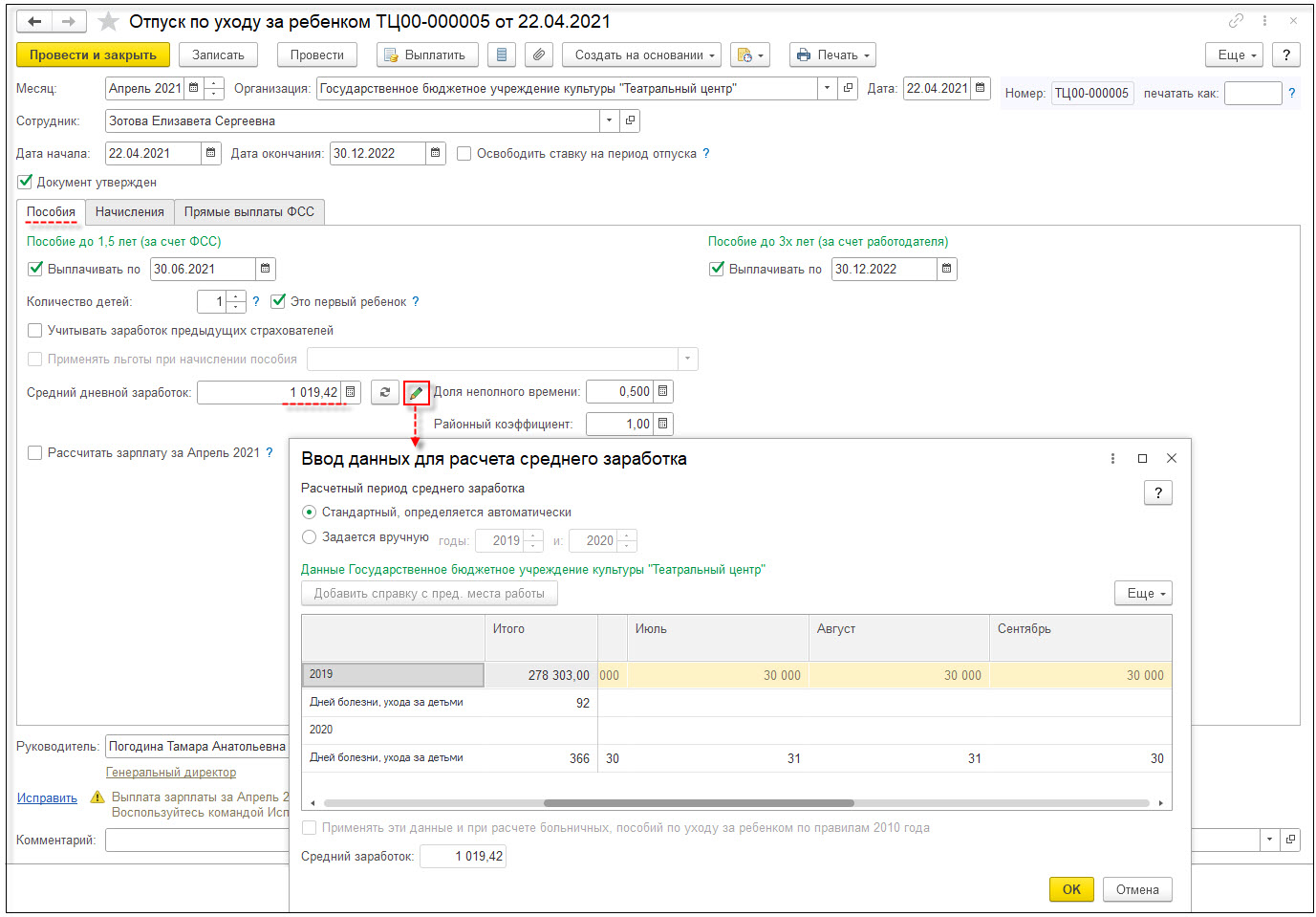Open the EDI exchange icon dropdown
1316x917 pixels.
pyautogui.click(x=750, y=55)
